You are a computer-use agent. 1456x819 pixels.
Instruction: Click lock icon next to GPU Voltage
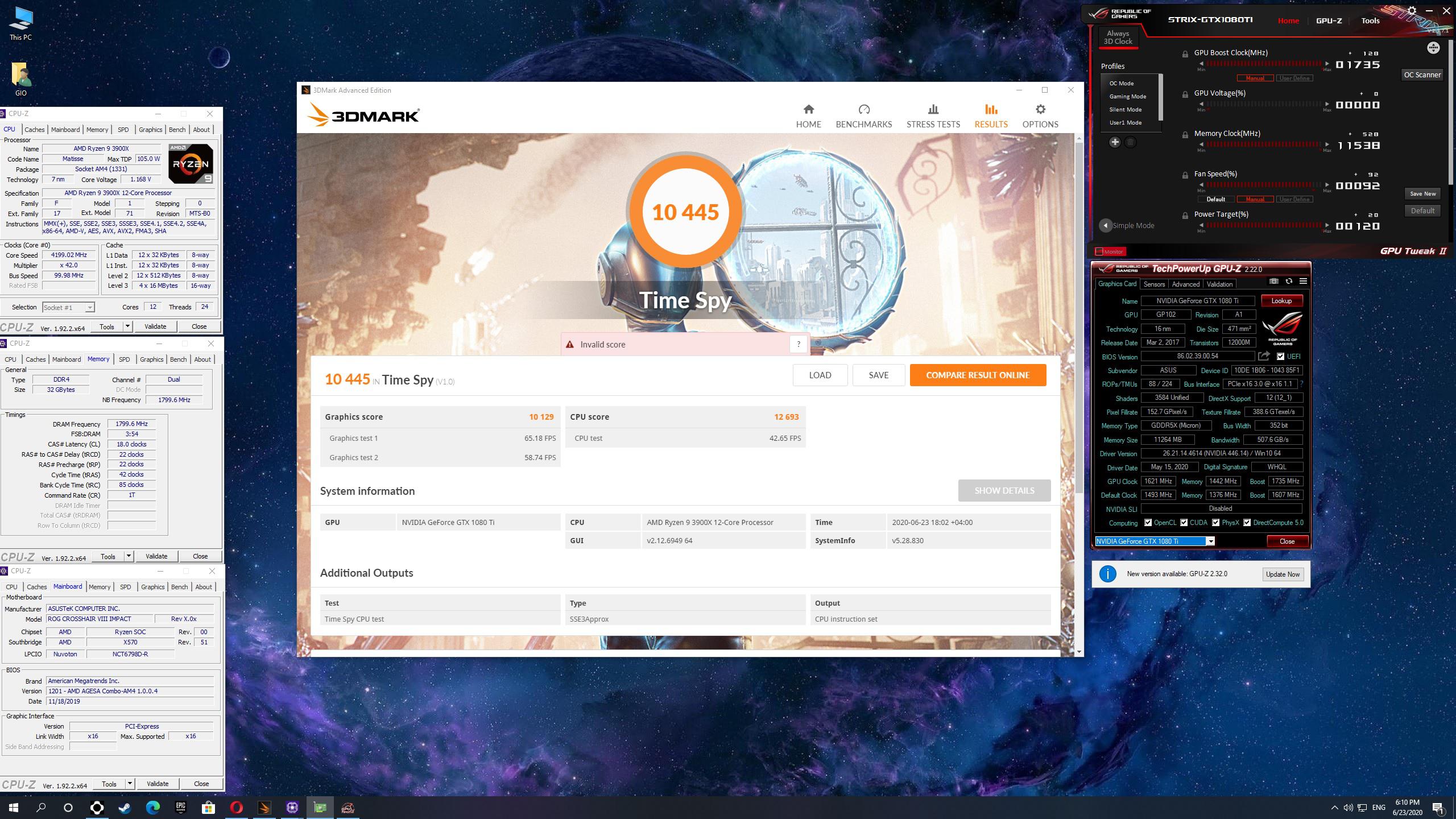click(x=1185, y=94)
